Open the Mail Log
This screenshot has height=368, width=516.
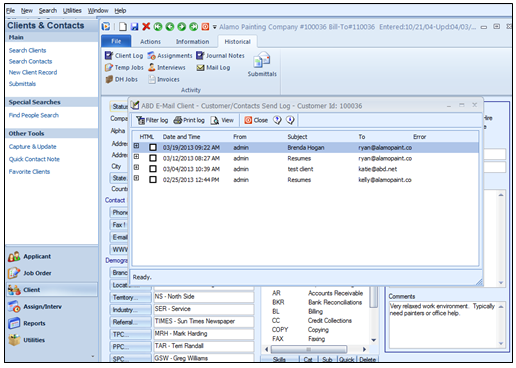click(213, 68)
